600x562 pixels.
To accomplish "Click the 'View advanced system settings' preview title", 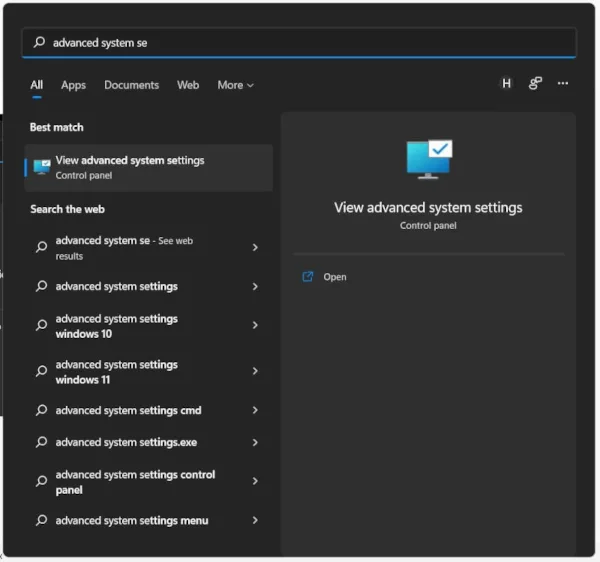I will pyautogui.click(x=428, y=208).
